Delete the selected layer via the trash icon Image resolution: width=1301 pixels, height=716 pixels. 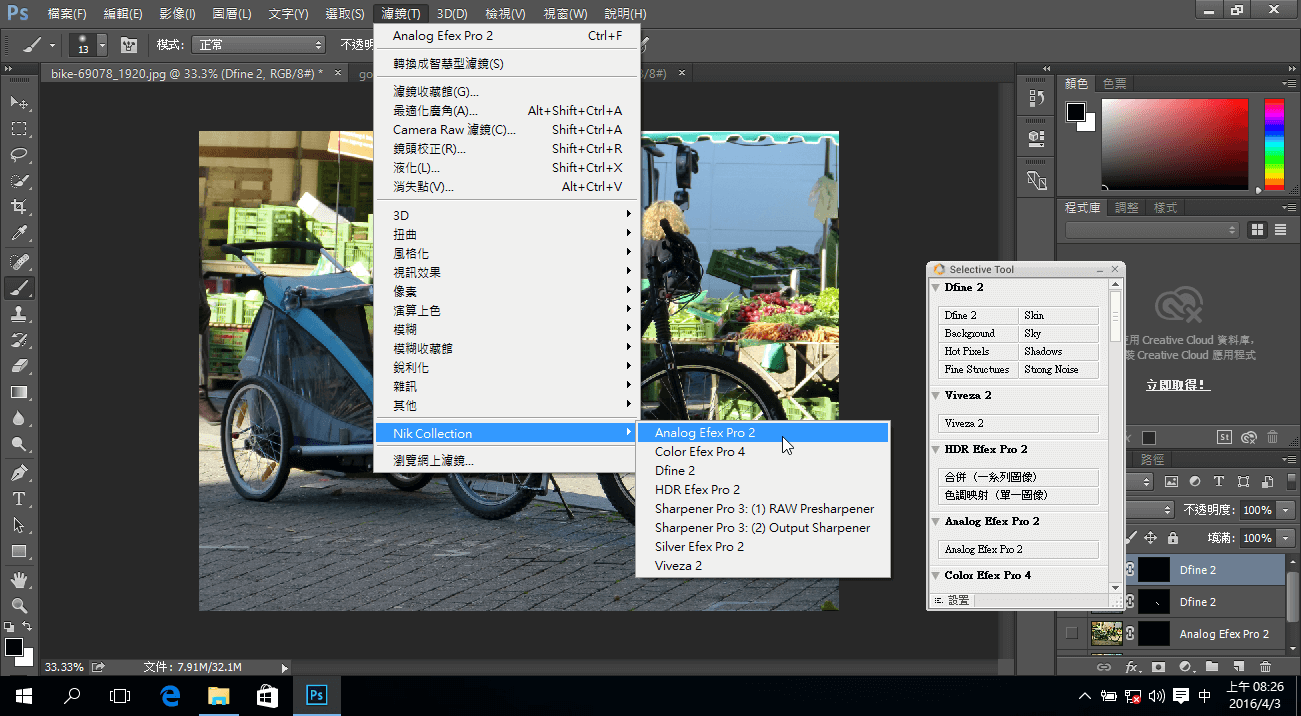click(x=1266, y=666)
